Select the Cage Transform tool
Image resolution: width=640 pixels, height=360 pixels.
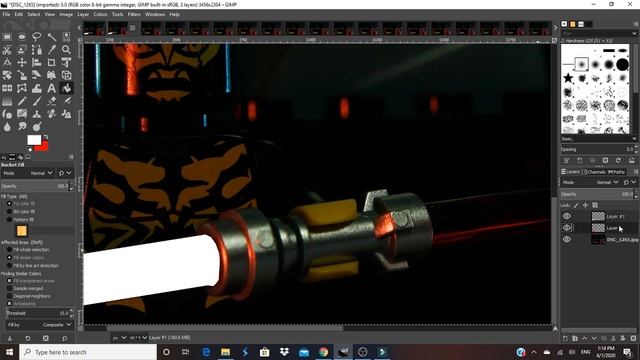pos(22,88)
